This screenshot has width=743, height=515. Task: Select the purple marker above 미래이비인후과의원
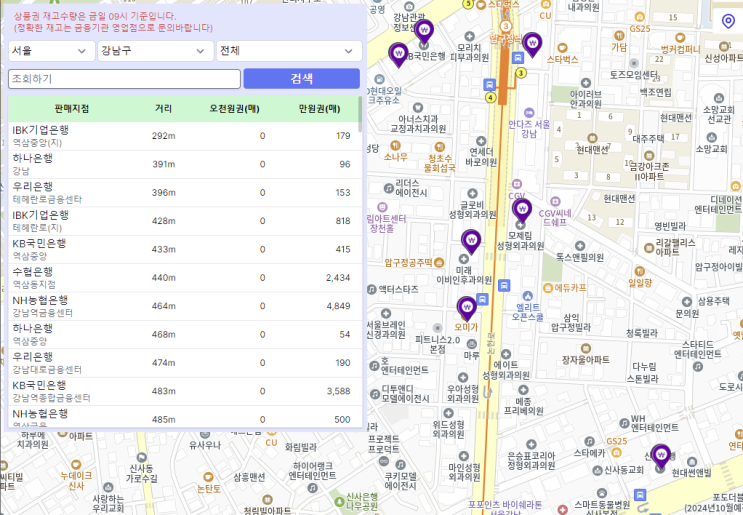(471, 242)
